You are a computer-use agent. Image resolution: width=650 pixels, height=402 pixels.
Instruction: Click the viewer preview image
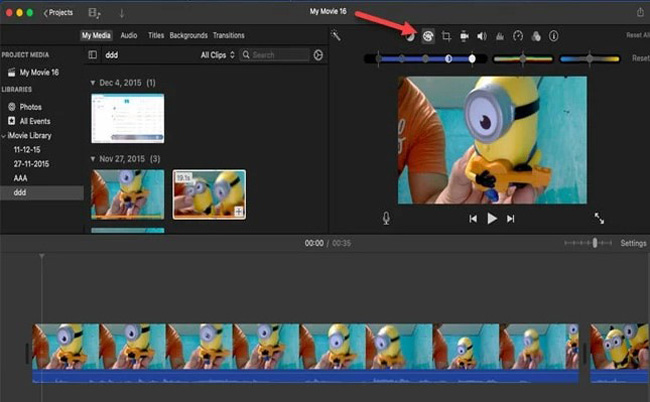click(492, 140)
